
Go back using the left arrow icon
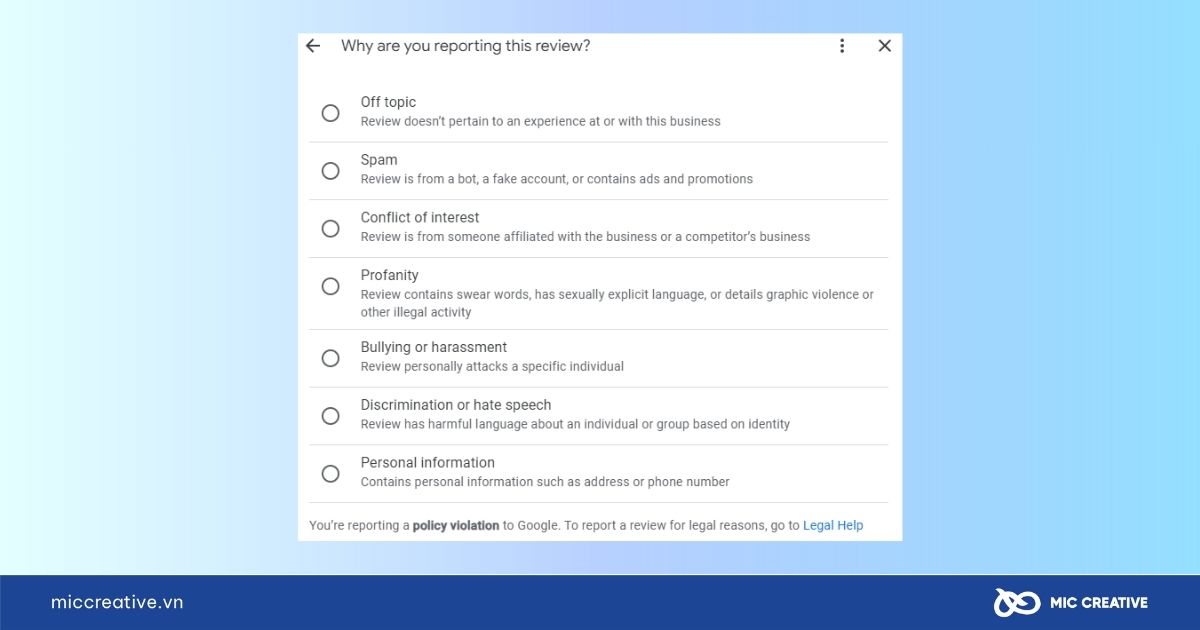pos(313,46)
